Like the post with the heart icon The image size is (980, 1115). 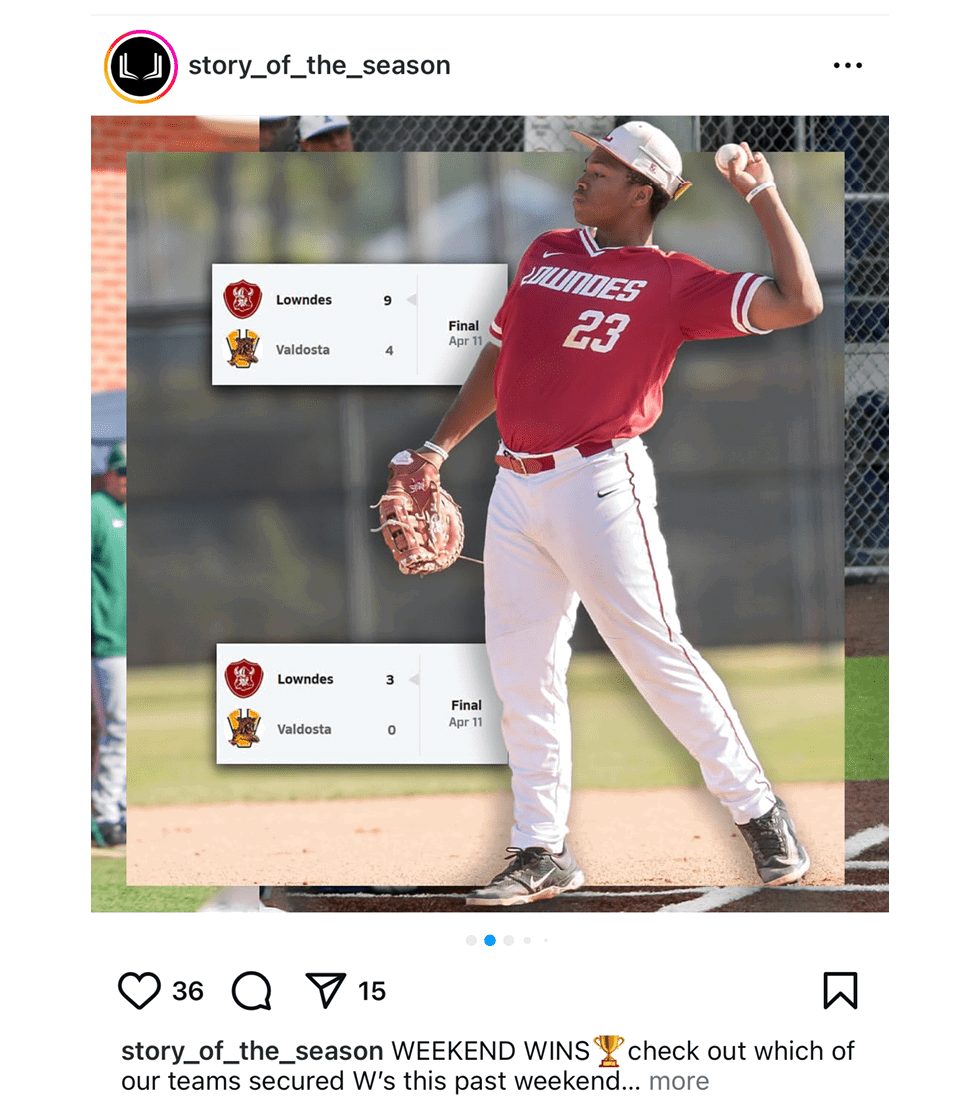pyautogui.click(x=139, y=991)
